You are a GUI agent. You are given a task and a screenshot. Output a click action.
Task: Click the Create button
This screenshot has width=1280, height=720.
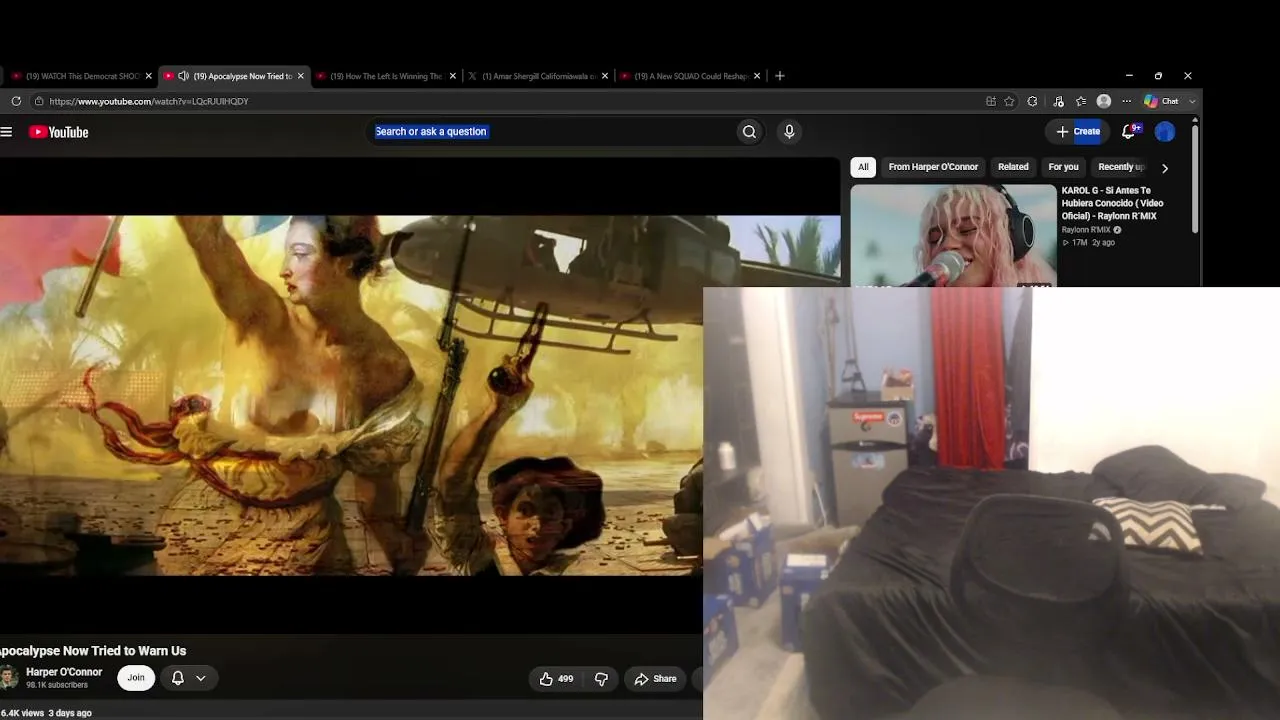pos(1078,131)
